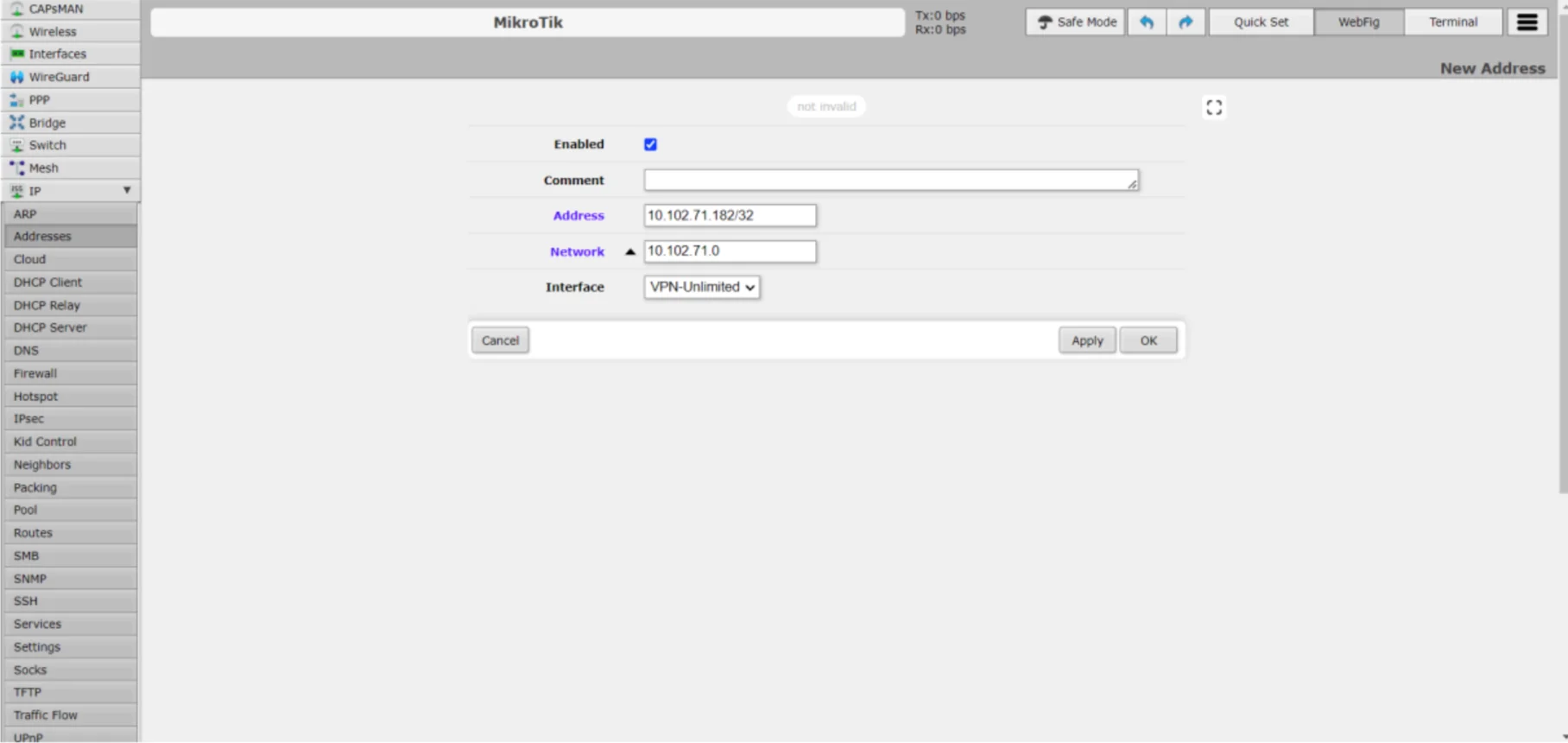Switch to the Quick Set tab
This screenshot has height=743, width=1568.
click(1261, 22)
